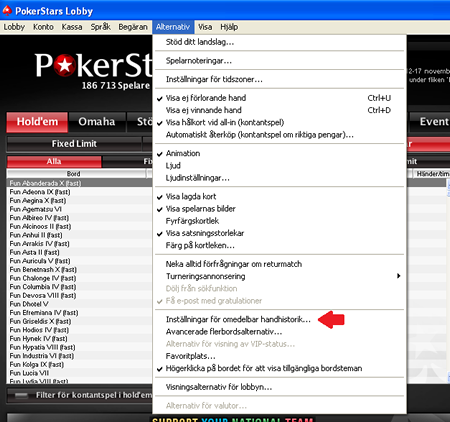Select table Fun Arrakis IV (fast)

coord(79,244)
